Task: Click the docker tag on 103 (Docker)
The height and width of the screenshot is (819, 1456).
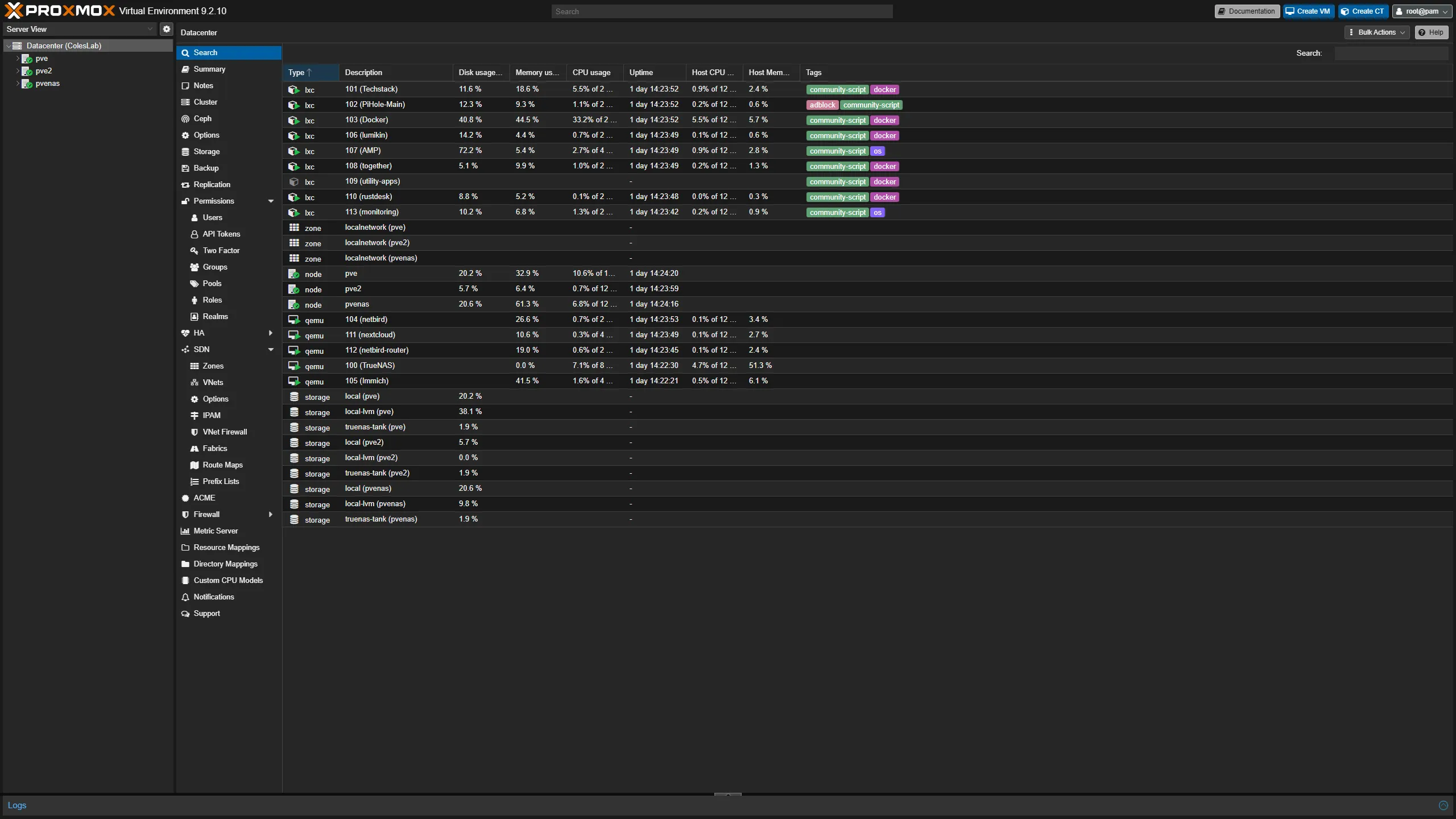Action: pyautogui.click(x=884, y=121)
